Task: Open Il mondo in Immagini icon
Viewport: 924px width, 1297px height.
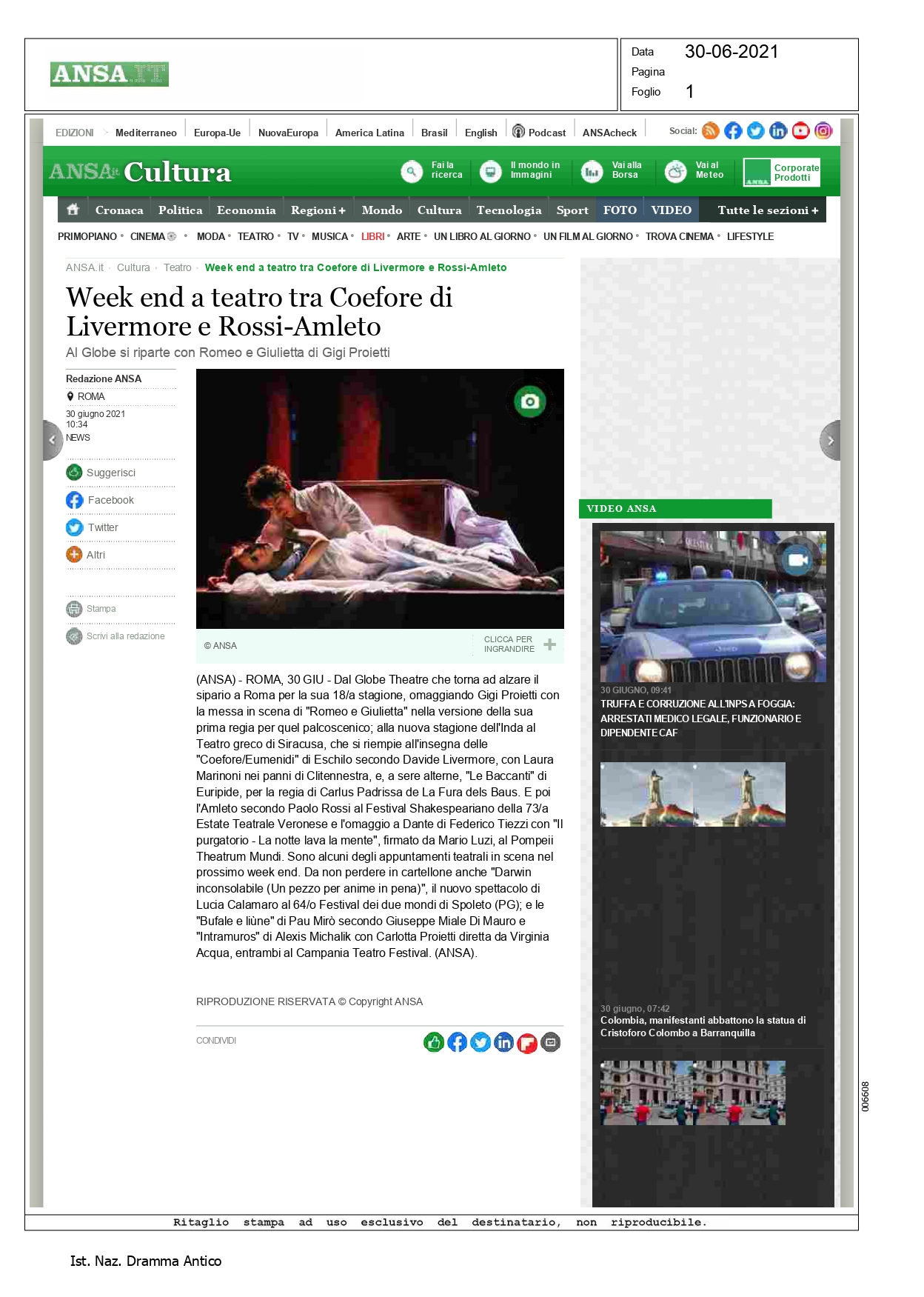Action: pyautogui.click(x=490, y=172)
